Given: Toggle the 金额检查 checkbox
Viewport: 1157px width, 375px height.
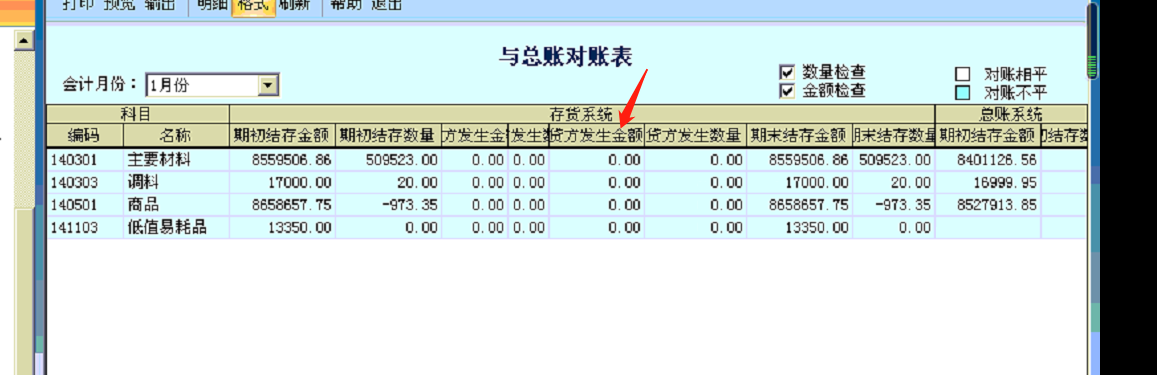Looking at the screenshot, I should [x=787, y=92].
